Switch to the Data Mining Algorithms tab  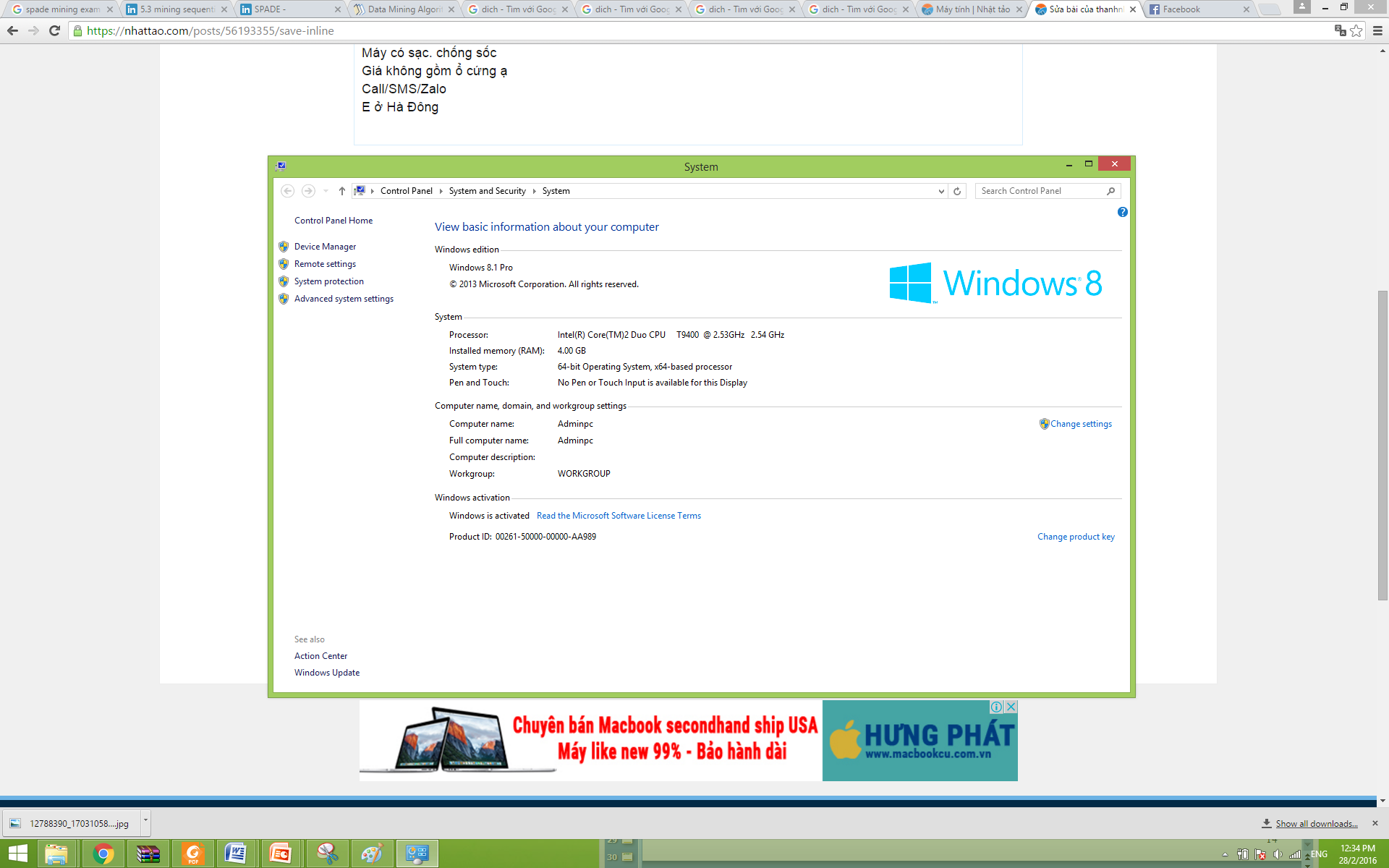(403, 9)
